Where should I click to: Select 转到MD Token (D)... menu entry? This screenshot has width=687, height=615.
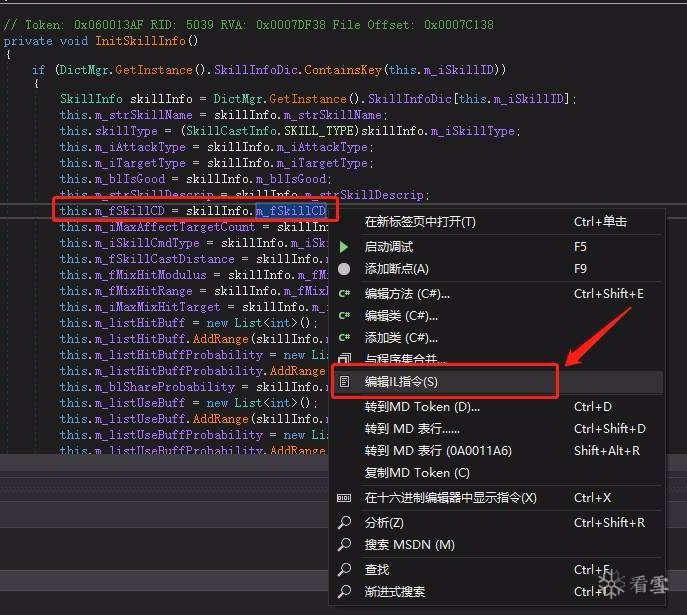tap(422, 407)
